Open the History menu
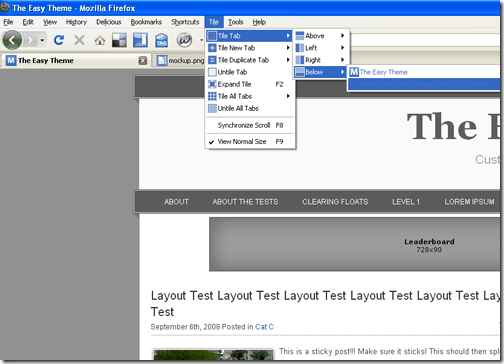The height and width of the screenshot is (364, 504). point(76,22)
